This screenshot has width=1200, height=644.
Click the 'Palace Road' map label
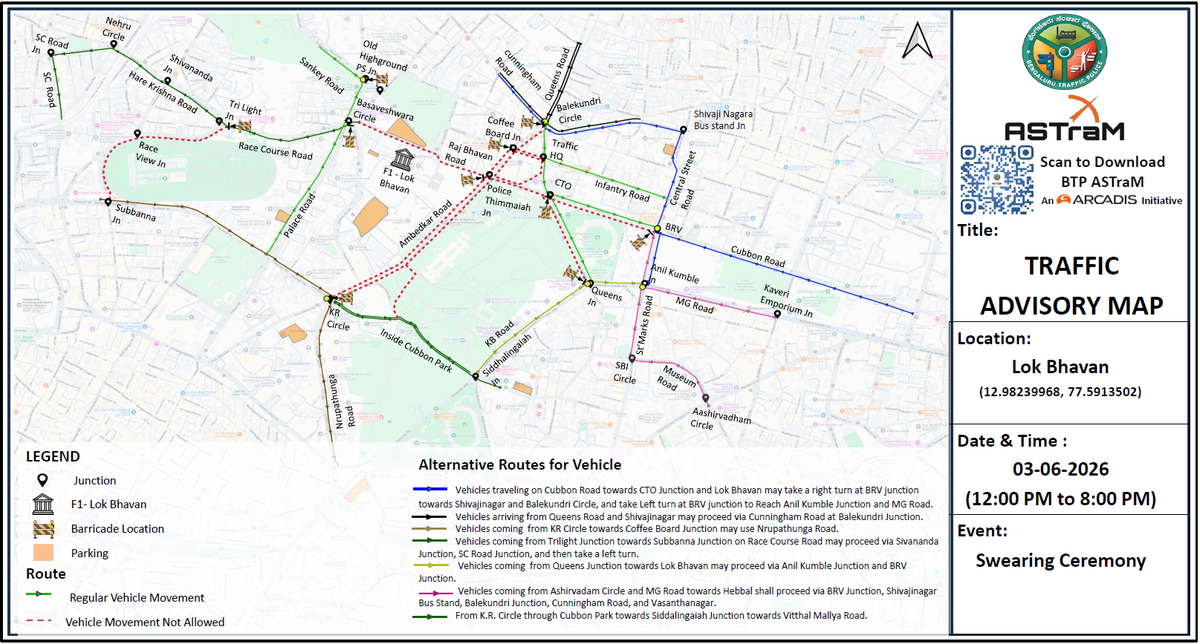coord(299,214)
